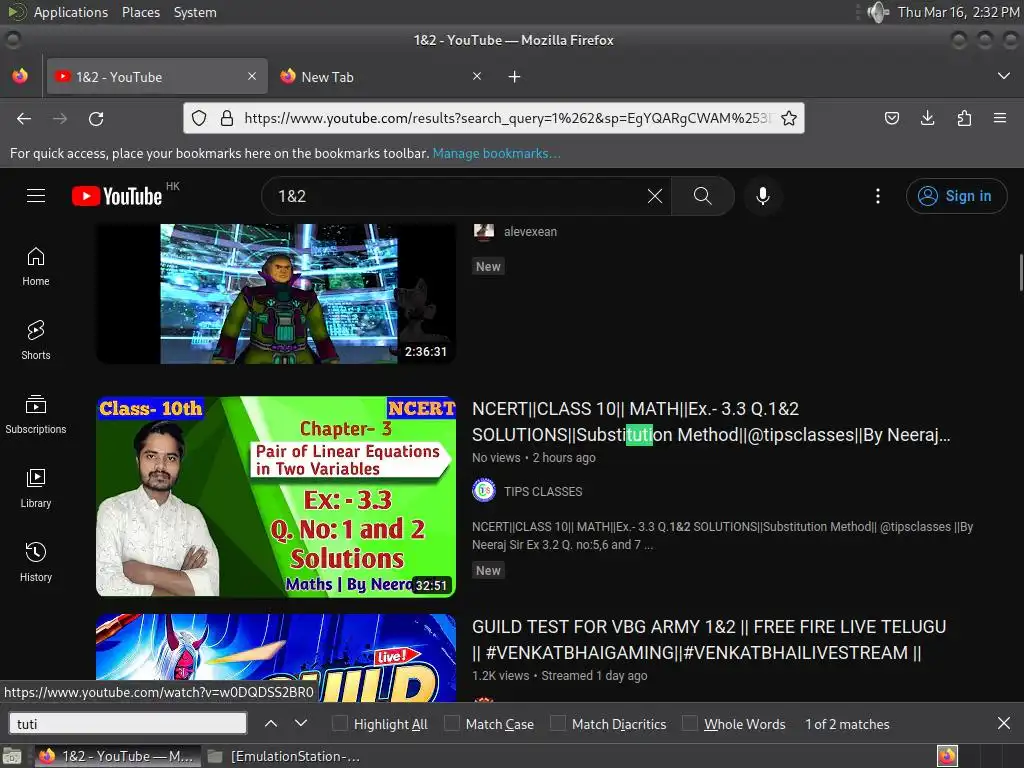Click the tracking protection shield icon
1024x768 pixels.
coord(199,118)
